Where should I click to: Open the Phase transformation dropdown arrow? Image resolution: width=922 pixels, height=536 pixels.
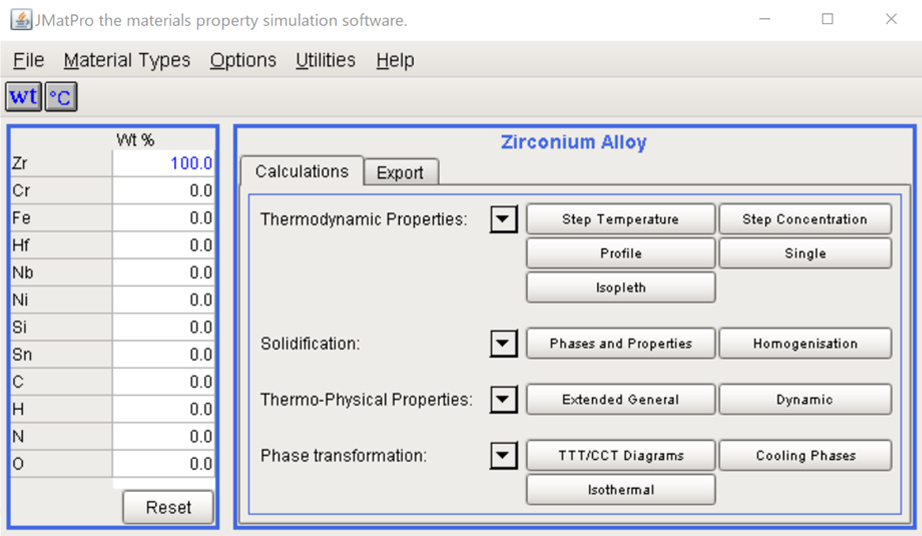[503, 455]
